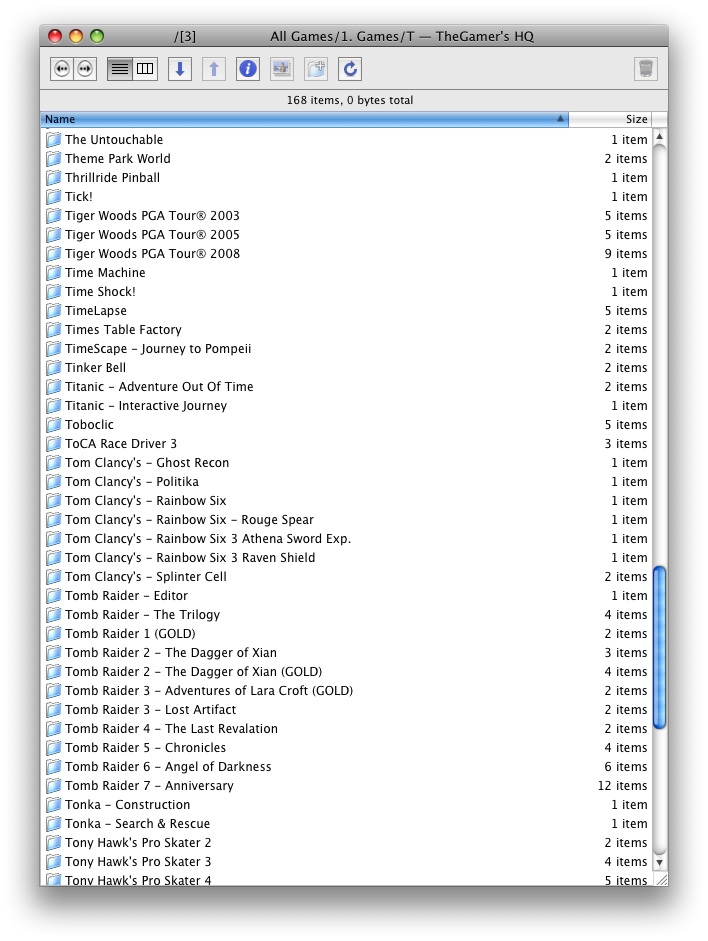Viewport: 708px width, 941px height.
Task: Click folder icon for Tiger Woods PGA Tour 2008
Action: click(x=54, y=254)
